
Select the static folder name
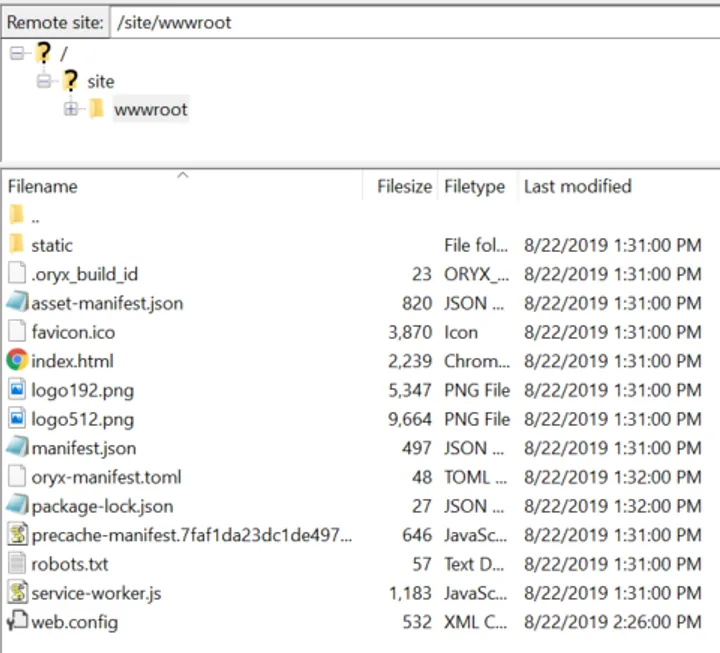point(52,245)
